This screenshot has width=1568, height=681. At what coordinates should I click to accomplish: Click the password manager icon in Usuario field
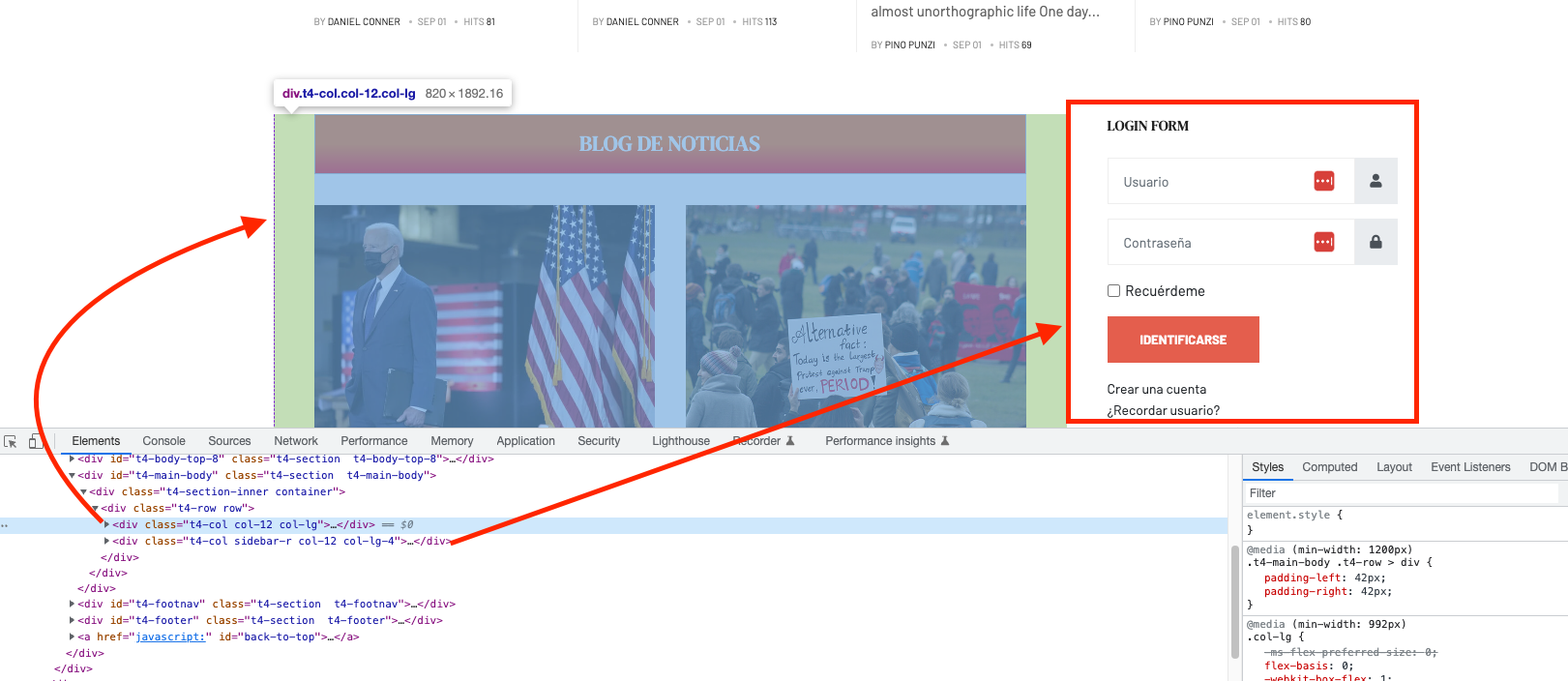(1324, 181)
